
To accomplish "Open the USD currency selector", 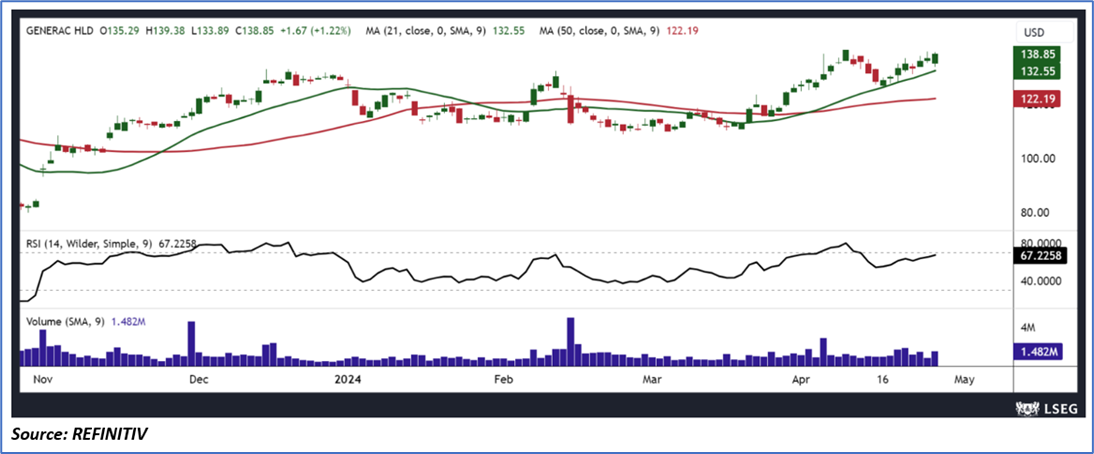I will pyautogui.click(x=1044, y=32).
